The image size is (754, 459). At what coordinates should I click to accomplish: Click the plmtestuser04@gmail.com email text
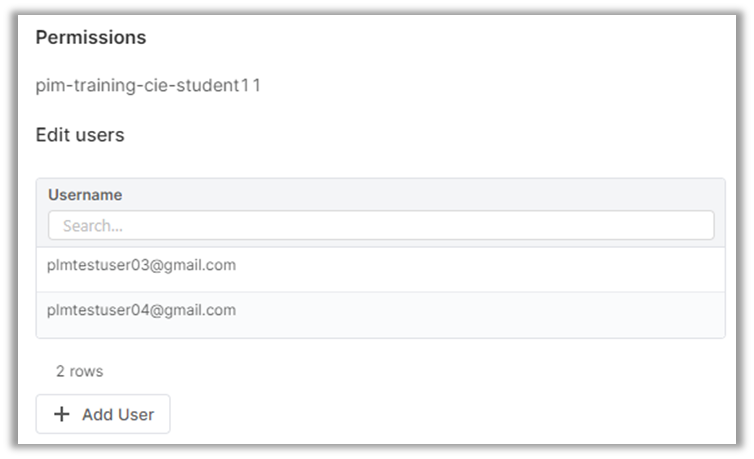tap(141, 310)
